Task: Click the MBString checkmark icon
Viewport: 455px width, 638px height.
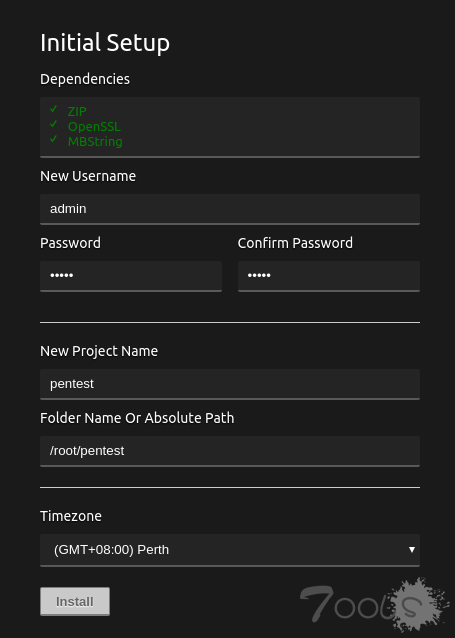Action: 53,139
